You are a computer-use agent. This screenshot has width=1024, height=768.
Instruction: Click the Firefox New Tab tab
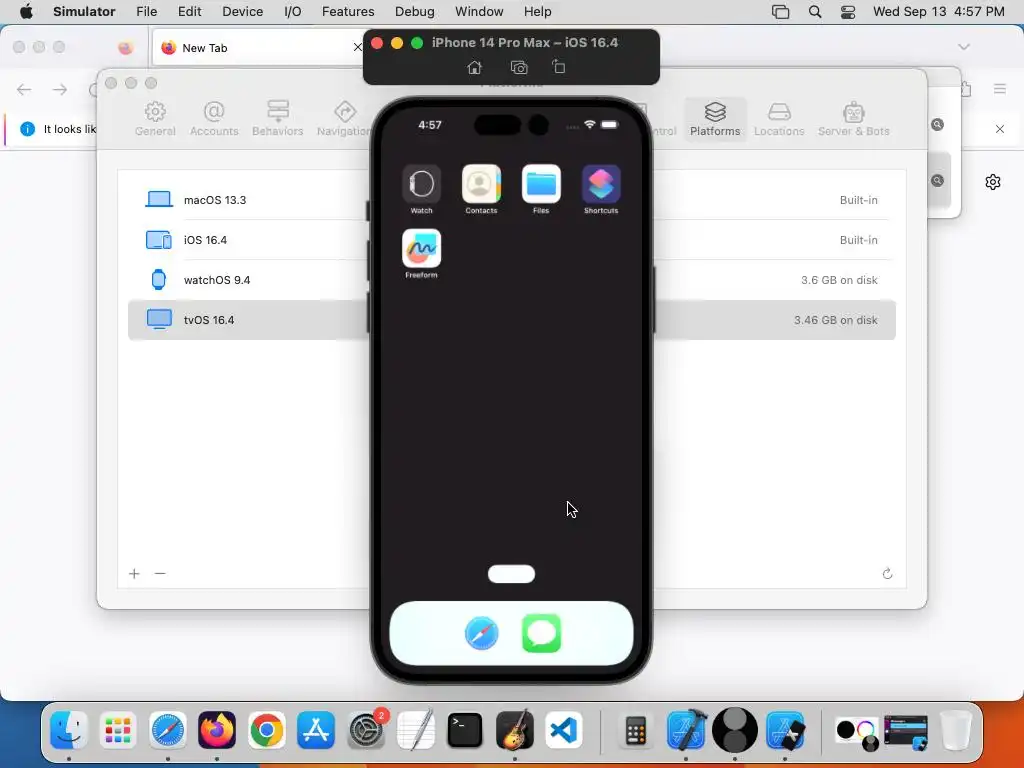(258, 48)
